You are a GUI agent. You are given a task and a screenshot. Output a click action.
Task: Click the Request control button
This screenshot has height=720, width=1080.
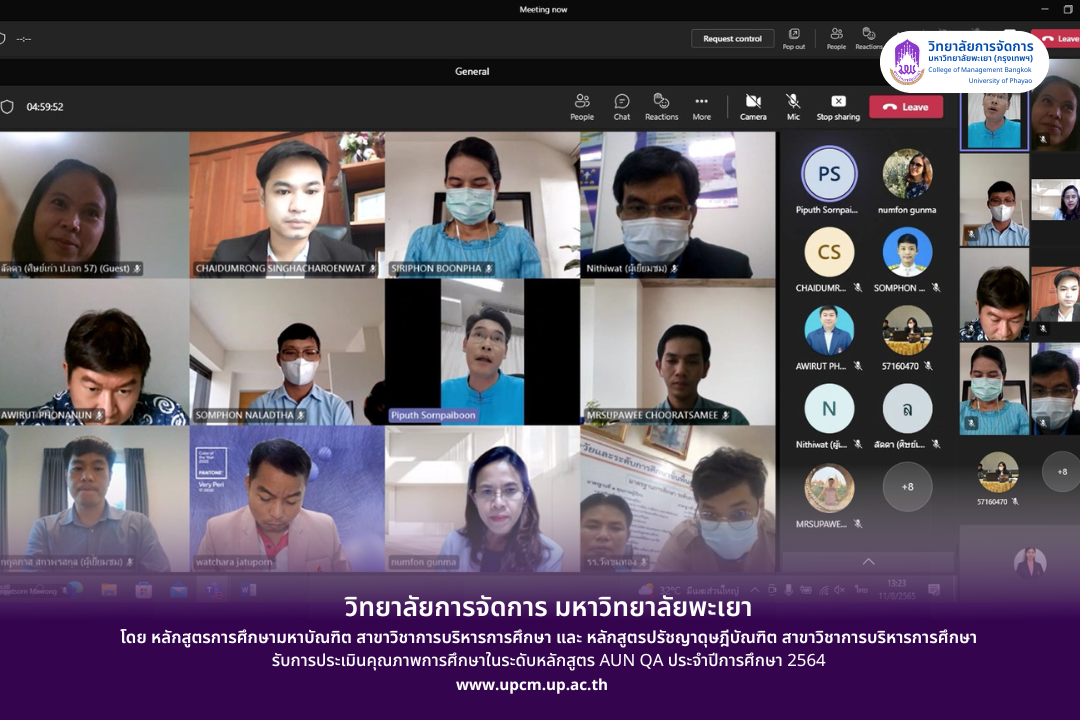click(732, 39)
